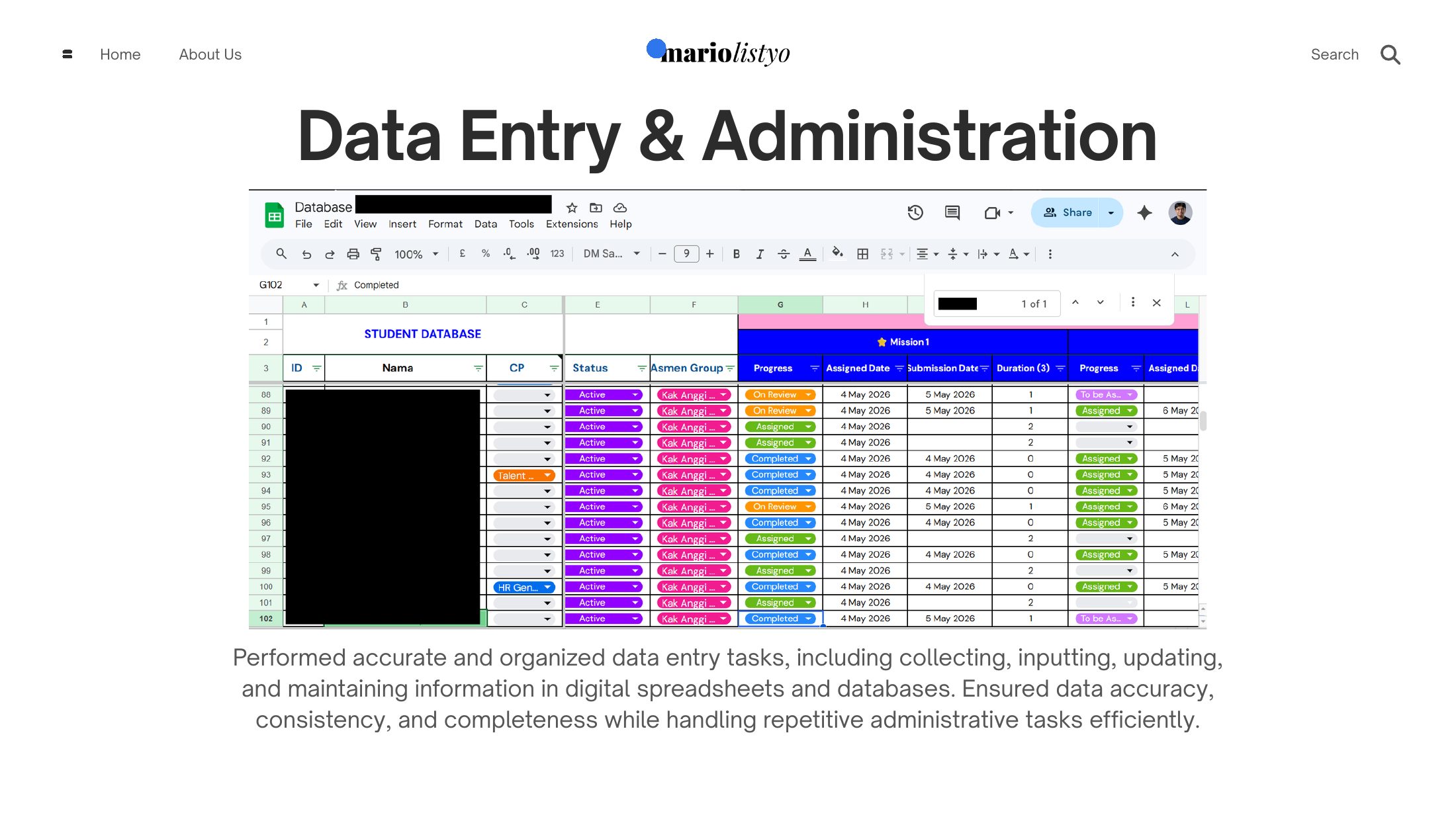Click the move-to-folder icon beside the title
The width and height of the screenshot is (1456, 819).
[x=596, y=208]
